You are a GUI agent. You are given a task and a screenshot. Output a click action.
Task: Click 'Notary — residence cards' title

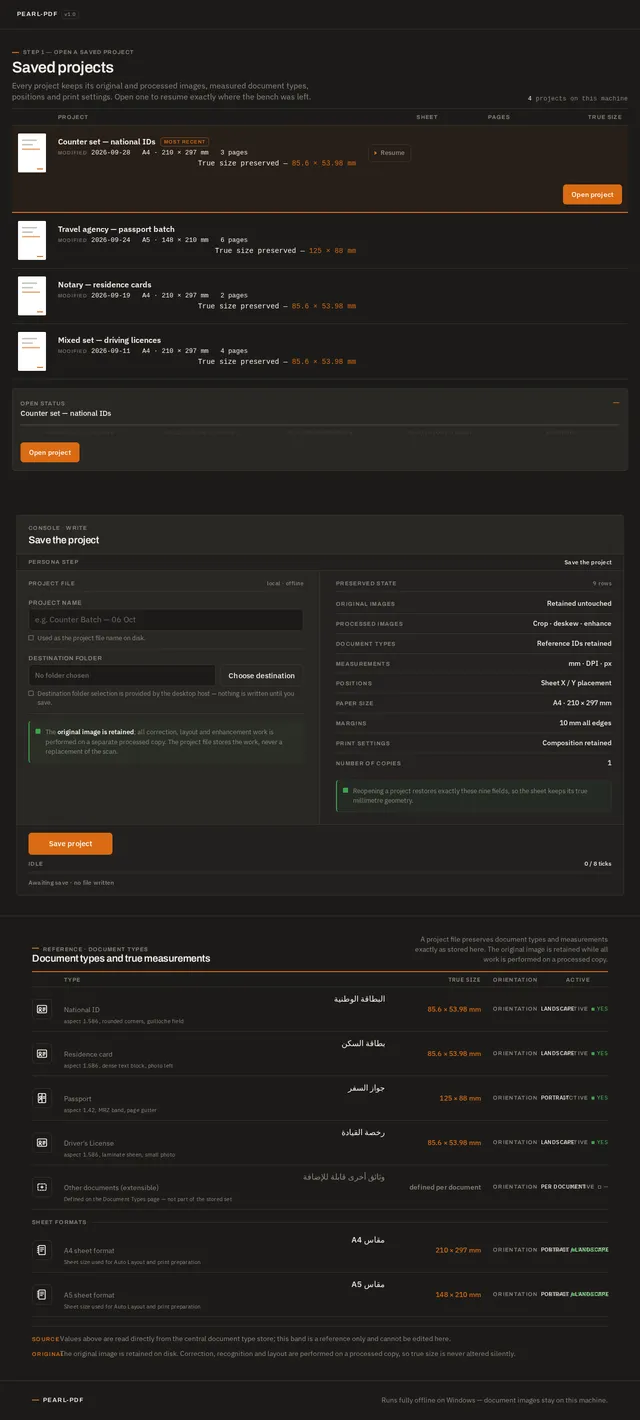[x=105, y=285]
